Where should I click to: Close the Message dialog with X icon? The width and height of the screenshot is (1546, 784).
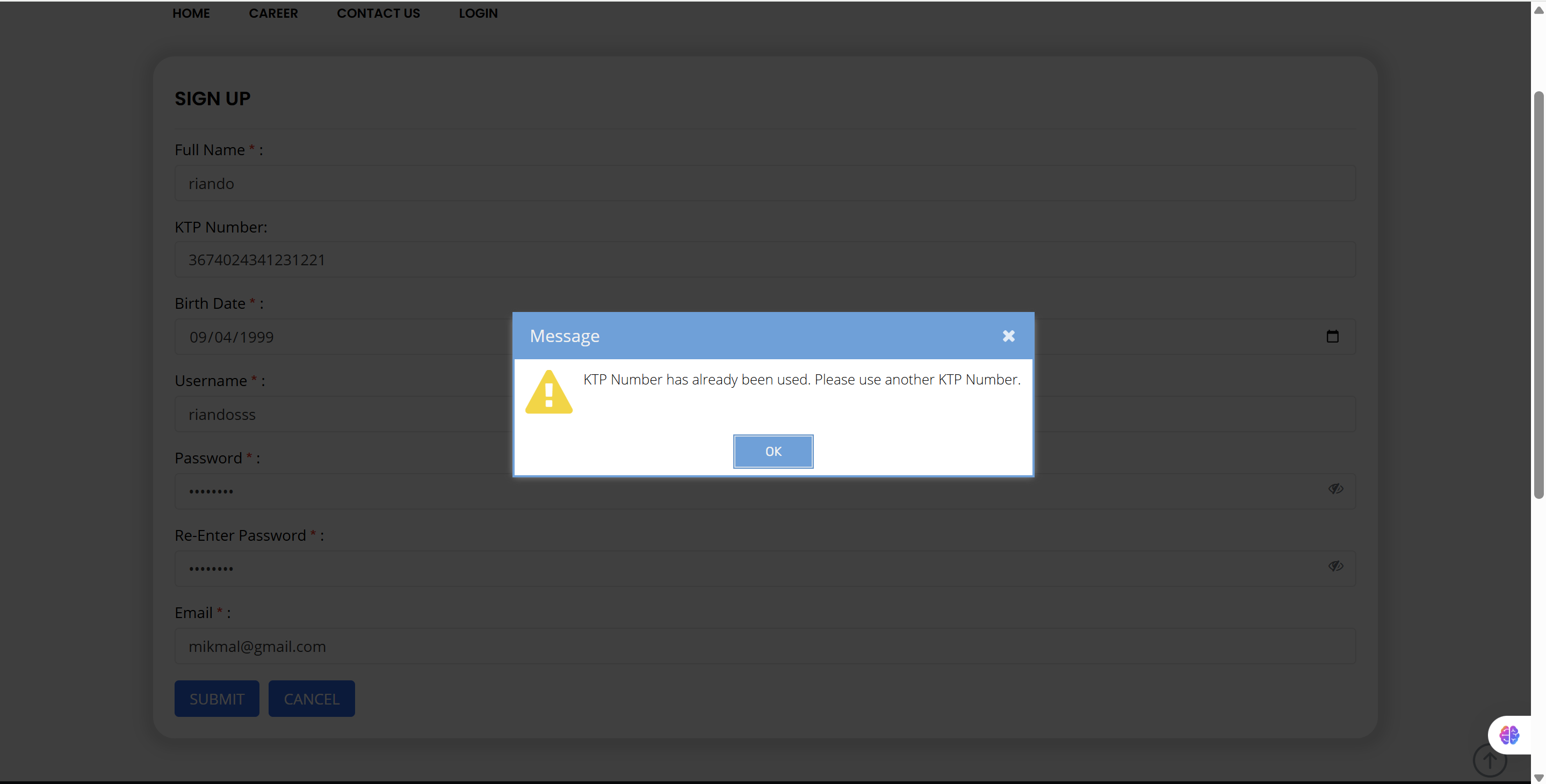(x=1008, y=336)
